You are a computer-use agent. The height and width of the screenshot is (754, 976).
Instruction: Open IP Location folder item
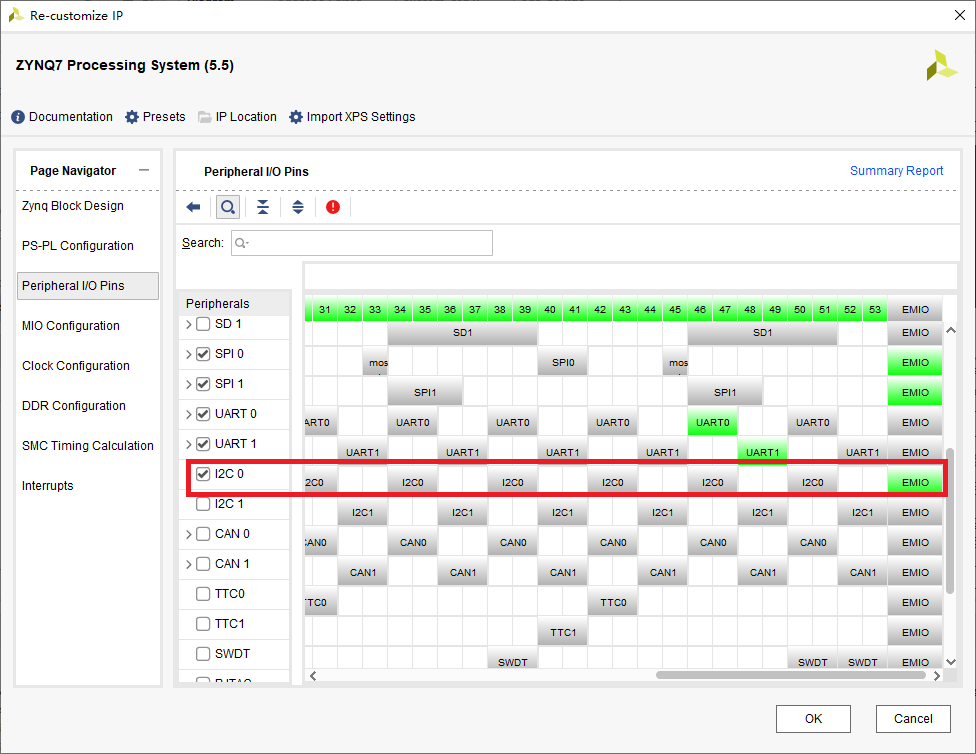click(237, 117)
